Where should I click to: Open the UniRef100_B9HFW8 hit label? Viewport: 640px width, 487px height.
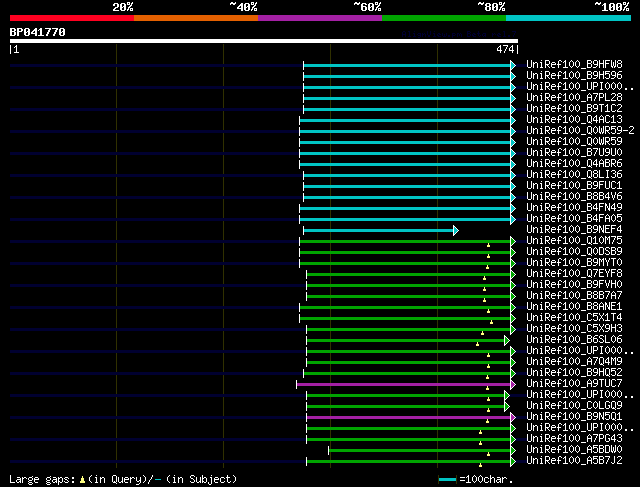coord(574,64)
